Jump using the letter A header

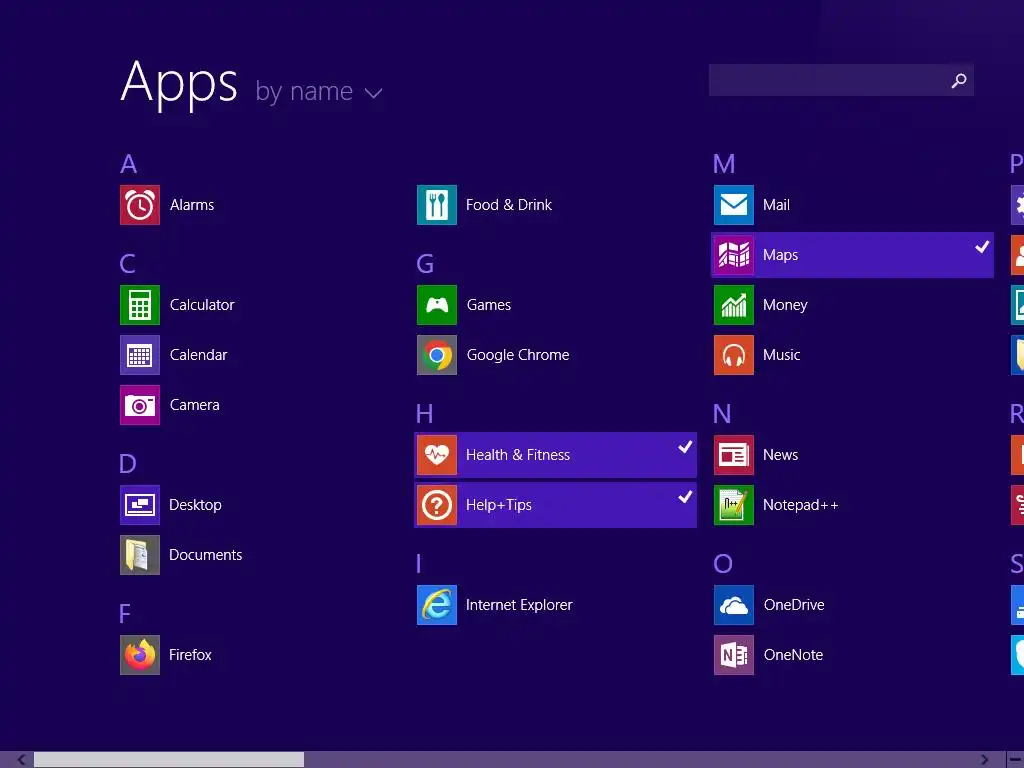click(129, 164)
